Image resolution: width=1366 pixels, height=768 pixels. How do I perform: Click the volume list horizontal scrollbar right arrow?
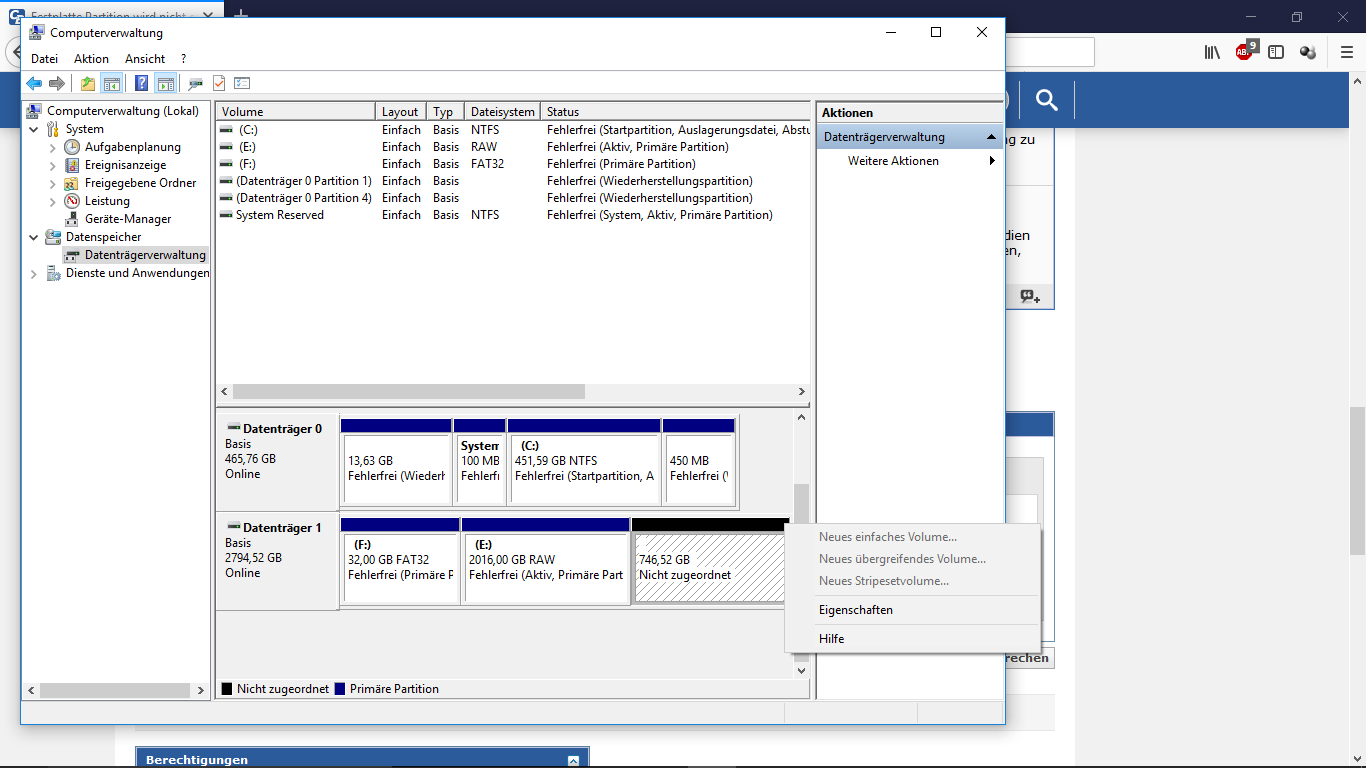coord(802,392)
